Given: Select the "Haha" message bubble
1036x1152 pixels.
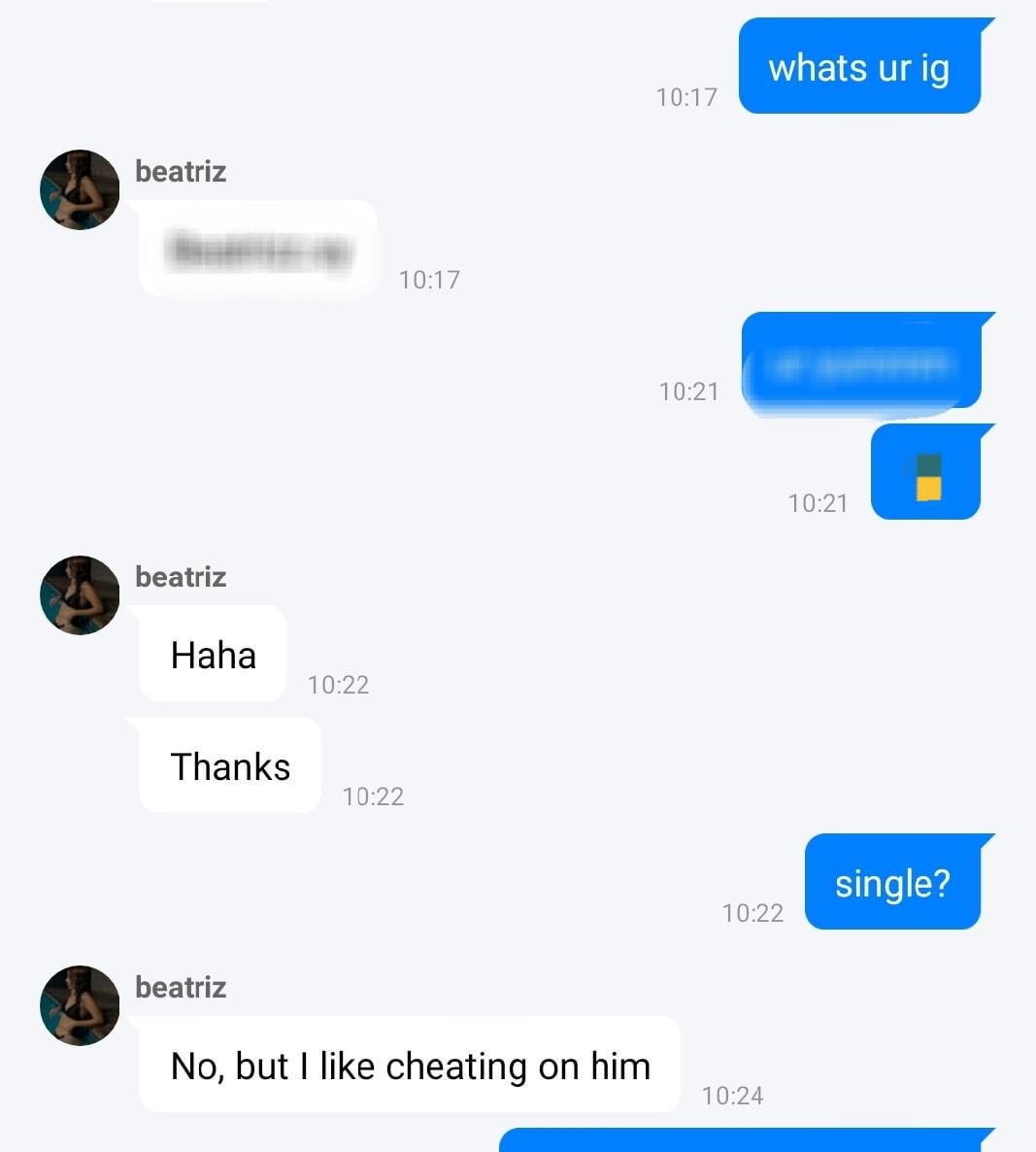Looking at the screenshot, I should [213, 654].
